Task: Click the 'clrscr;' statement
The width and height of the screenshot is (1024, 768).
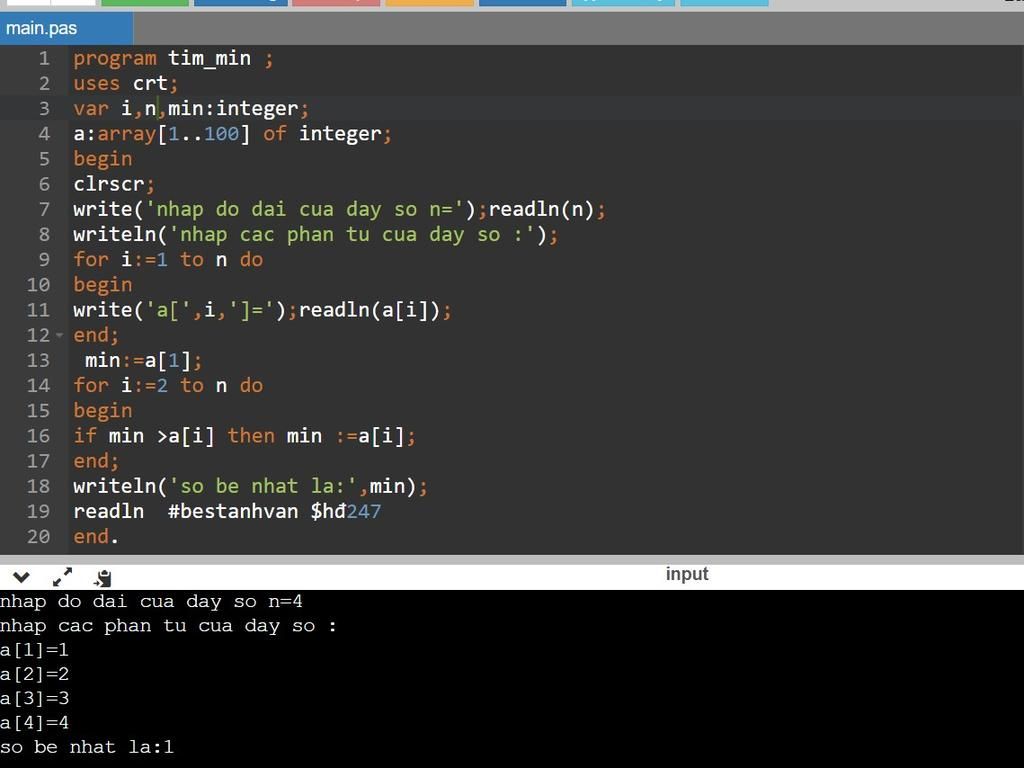Action: coord(114,184)
